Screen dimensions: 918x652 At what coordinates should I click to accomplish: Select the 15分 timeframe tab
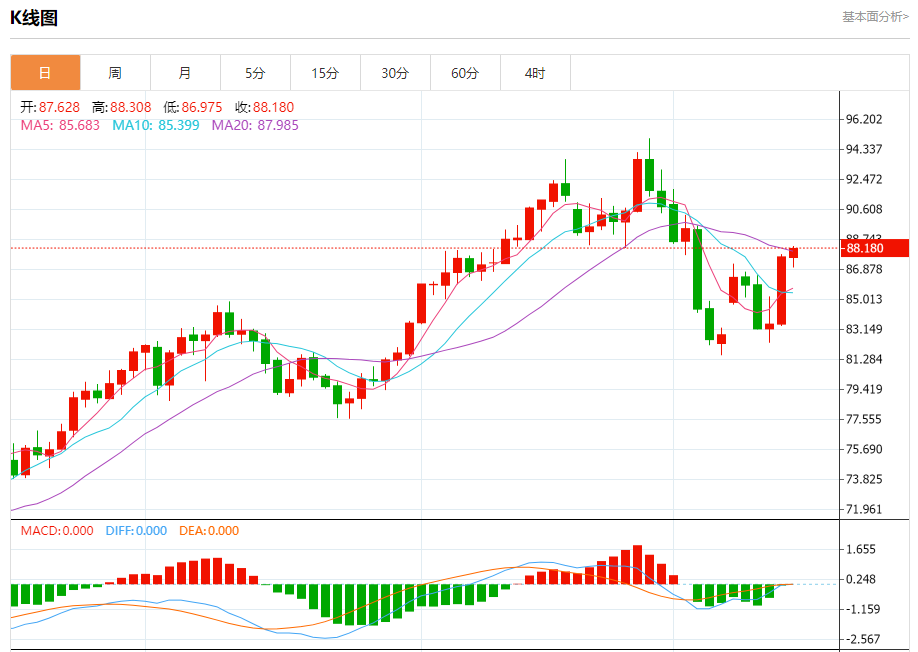tap(325, 73)
